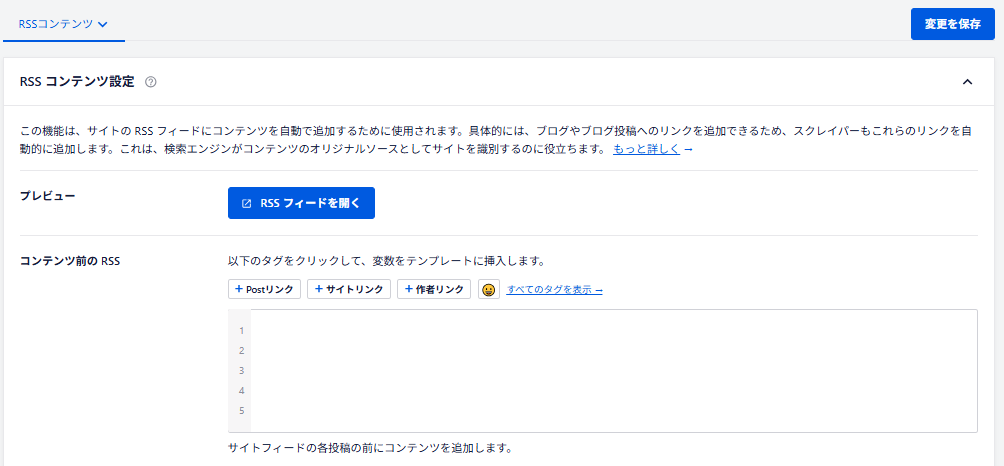Click inside the コンテンツ前の RSS editor

click(610, 370)
